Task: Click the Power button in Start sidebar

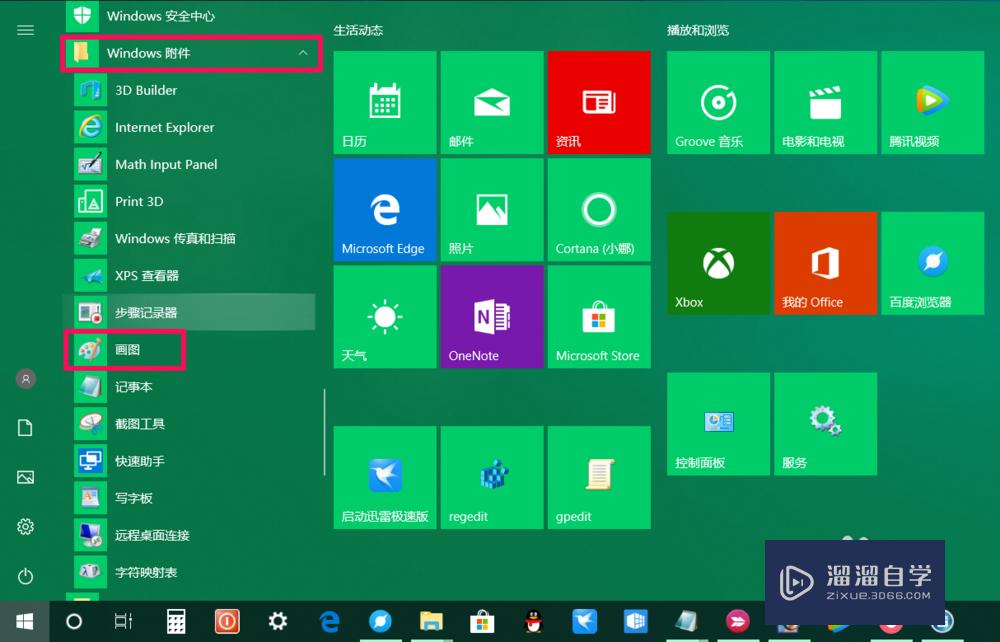Action: point(26,576)
